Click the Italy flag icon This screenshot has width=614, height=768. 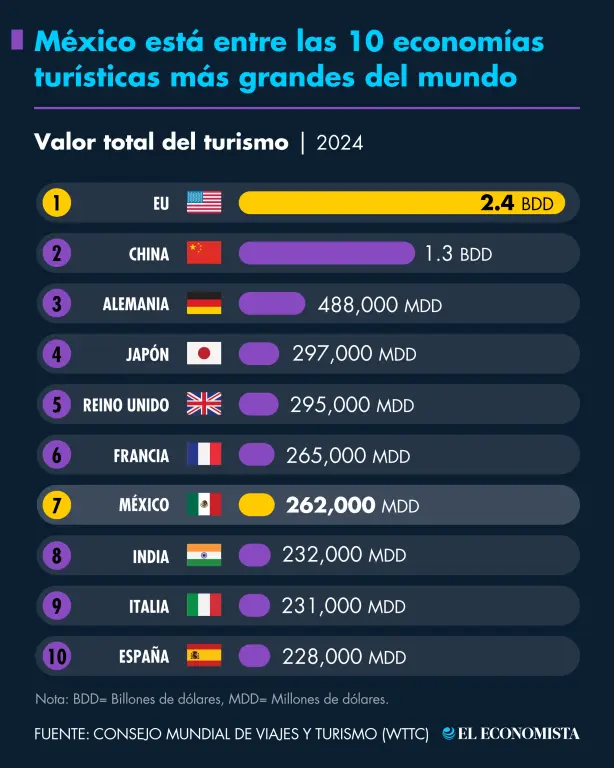(204, 606)
